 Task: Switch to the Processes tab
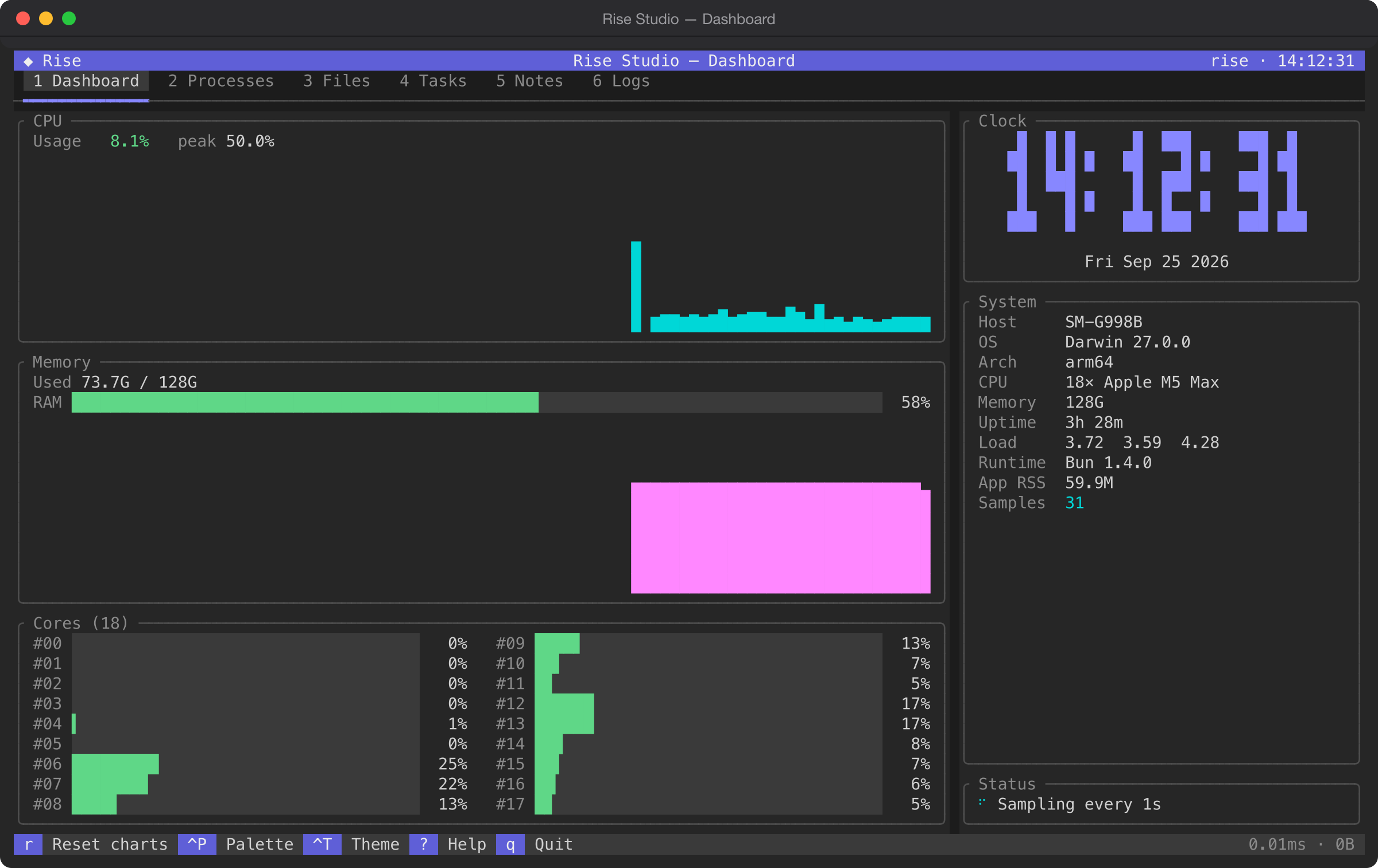220,81
